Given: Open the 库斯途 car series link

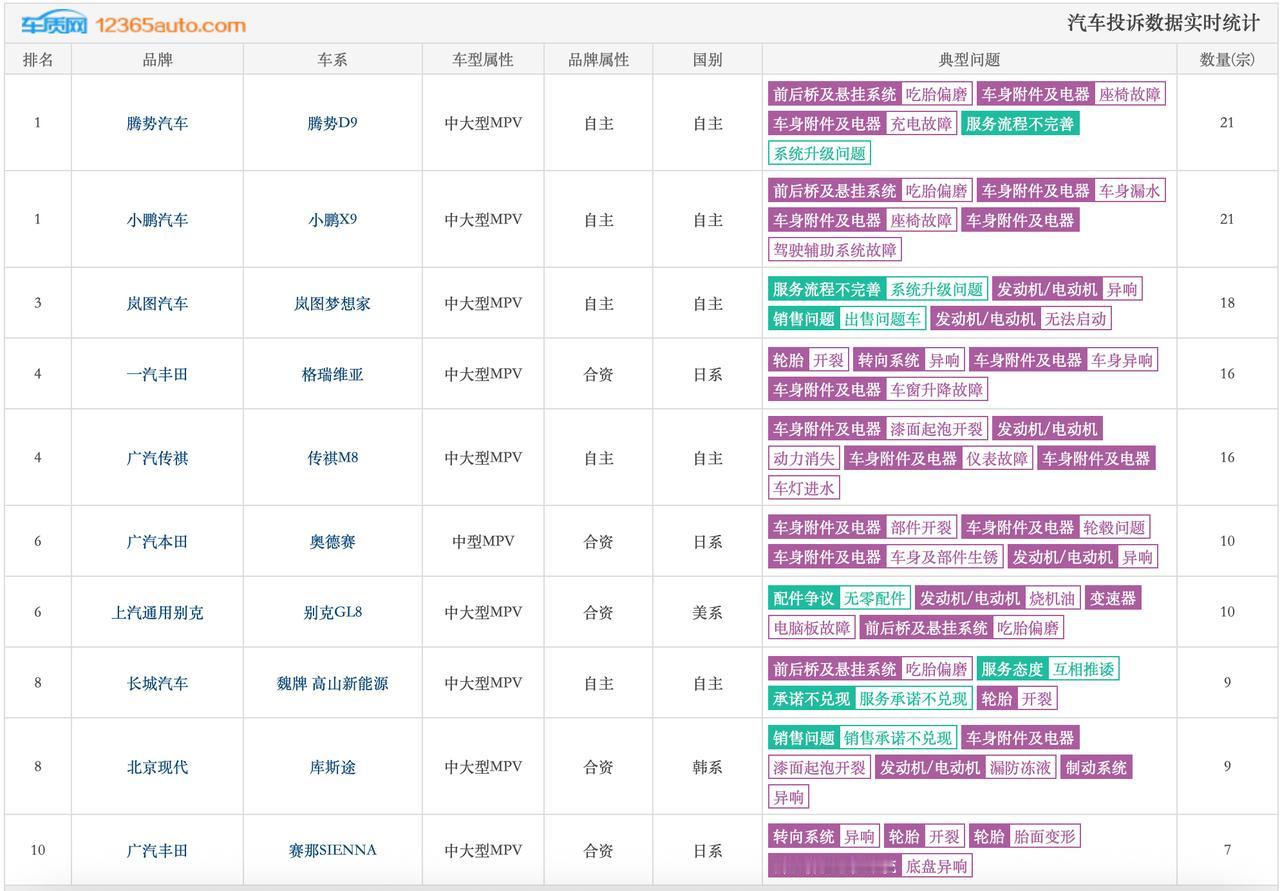Looking at the screenshot, I should [x=332, y=768].
